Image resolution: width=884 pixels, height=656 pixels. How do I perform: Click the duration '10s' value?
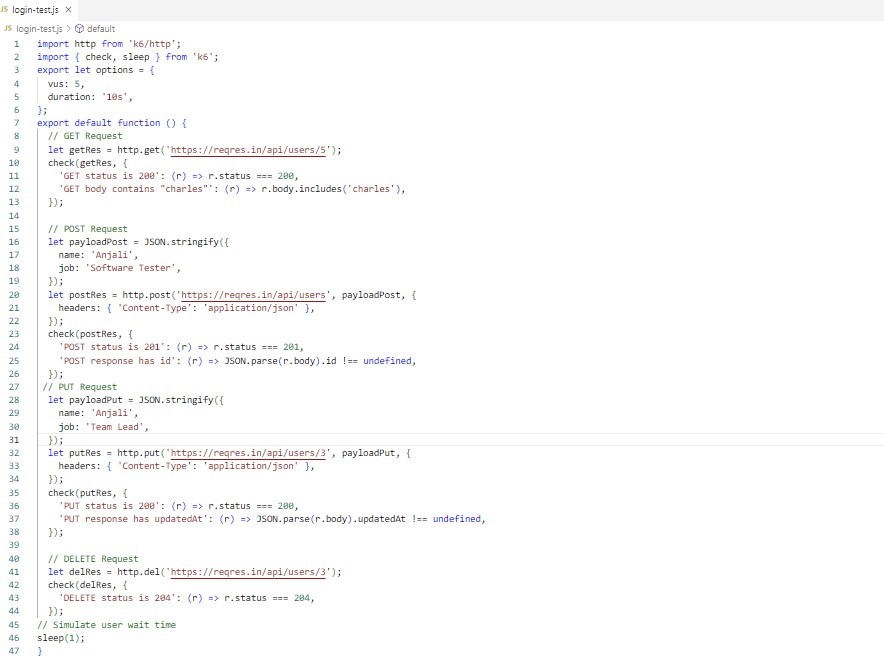(114, 97)
